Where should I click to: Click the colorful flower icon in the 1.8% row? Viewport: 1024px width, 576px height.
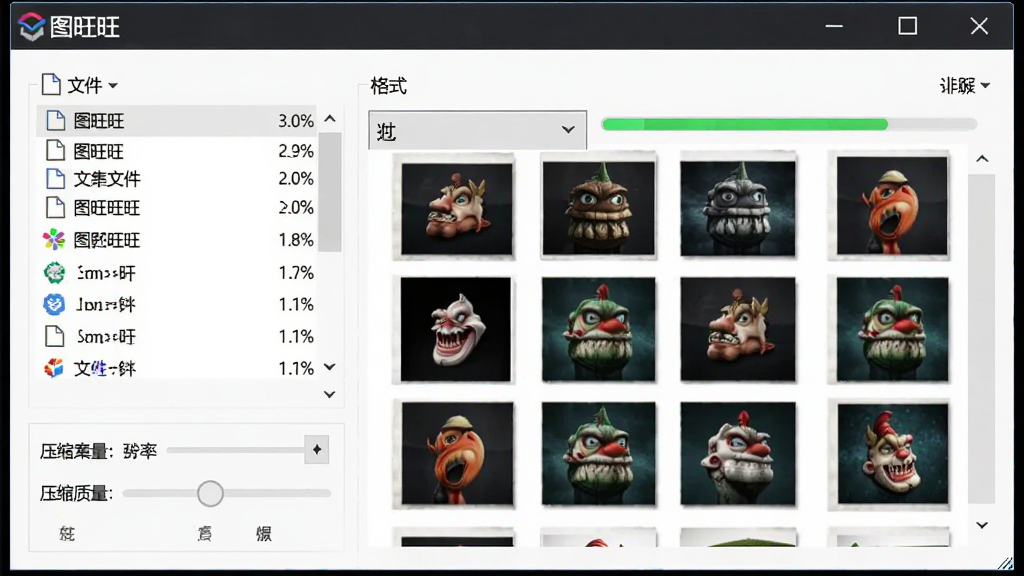54,240
